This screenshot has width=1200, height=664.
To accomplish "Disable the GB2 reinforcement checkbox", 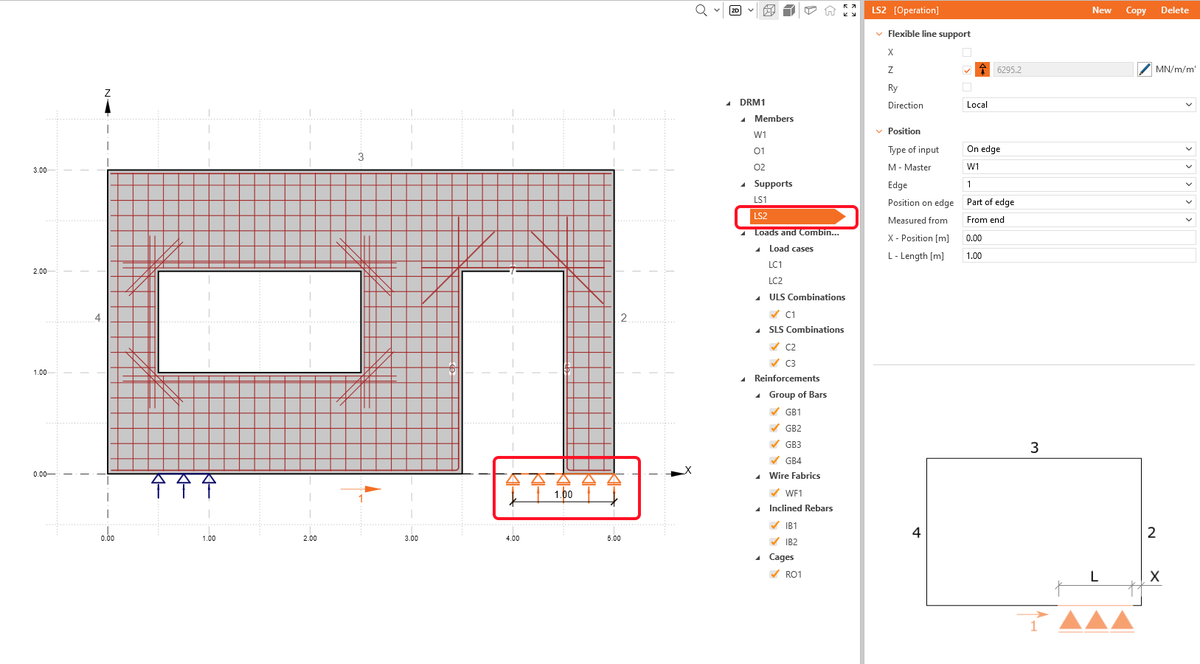I will 774,428.
